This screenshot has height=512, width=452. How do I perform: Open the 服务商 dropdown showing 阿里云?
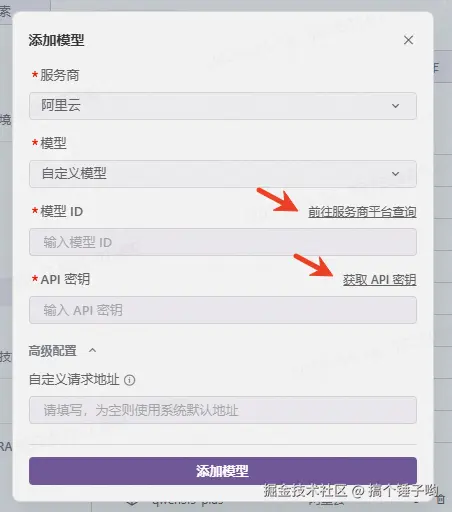(x=223, y=106)
